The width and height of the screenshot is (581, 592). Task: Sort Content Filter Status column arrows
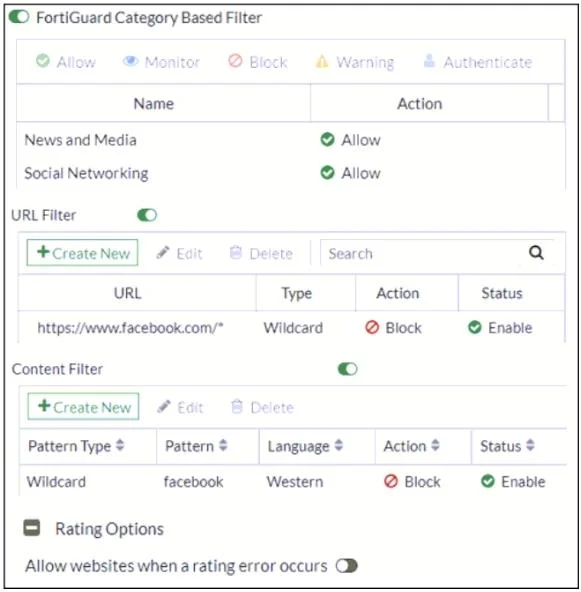pyautogui.click(x=530, y=445)
